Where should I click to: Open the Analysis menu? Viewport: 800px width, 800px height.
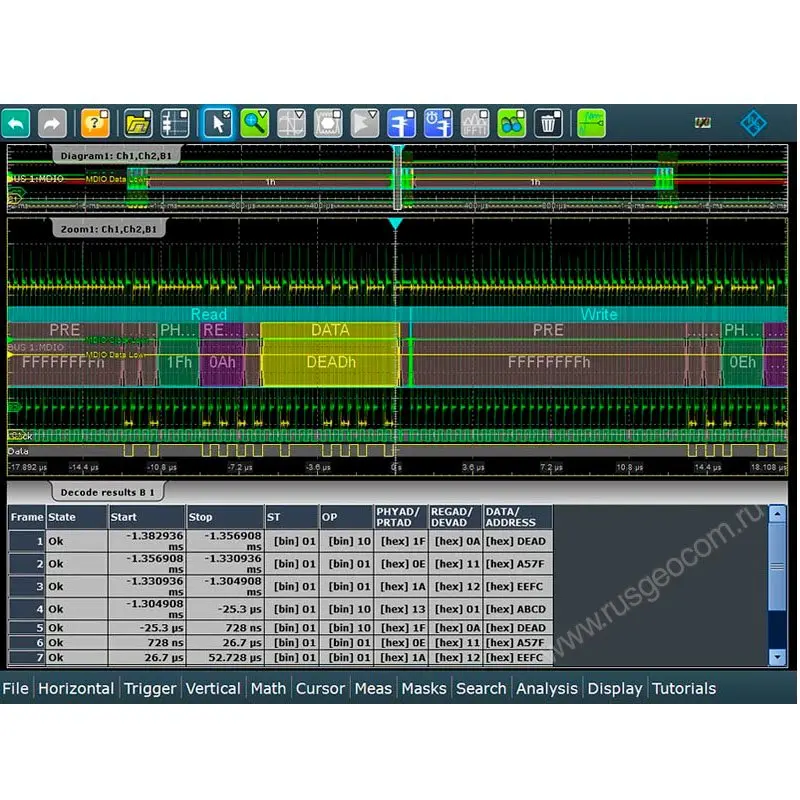[546, 688]
